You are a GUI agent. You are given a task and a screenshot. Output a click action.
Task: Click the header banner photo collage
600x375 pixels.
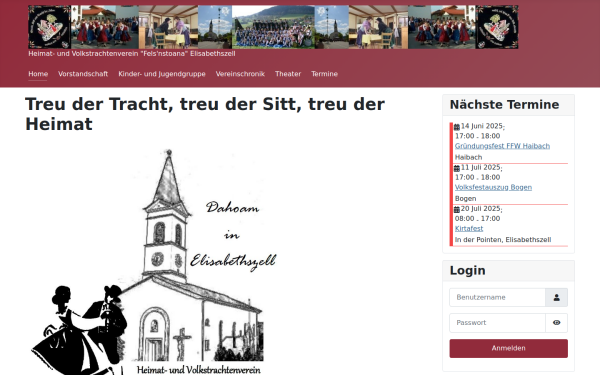pos(273,27)
